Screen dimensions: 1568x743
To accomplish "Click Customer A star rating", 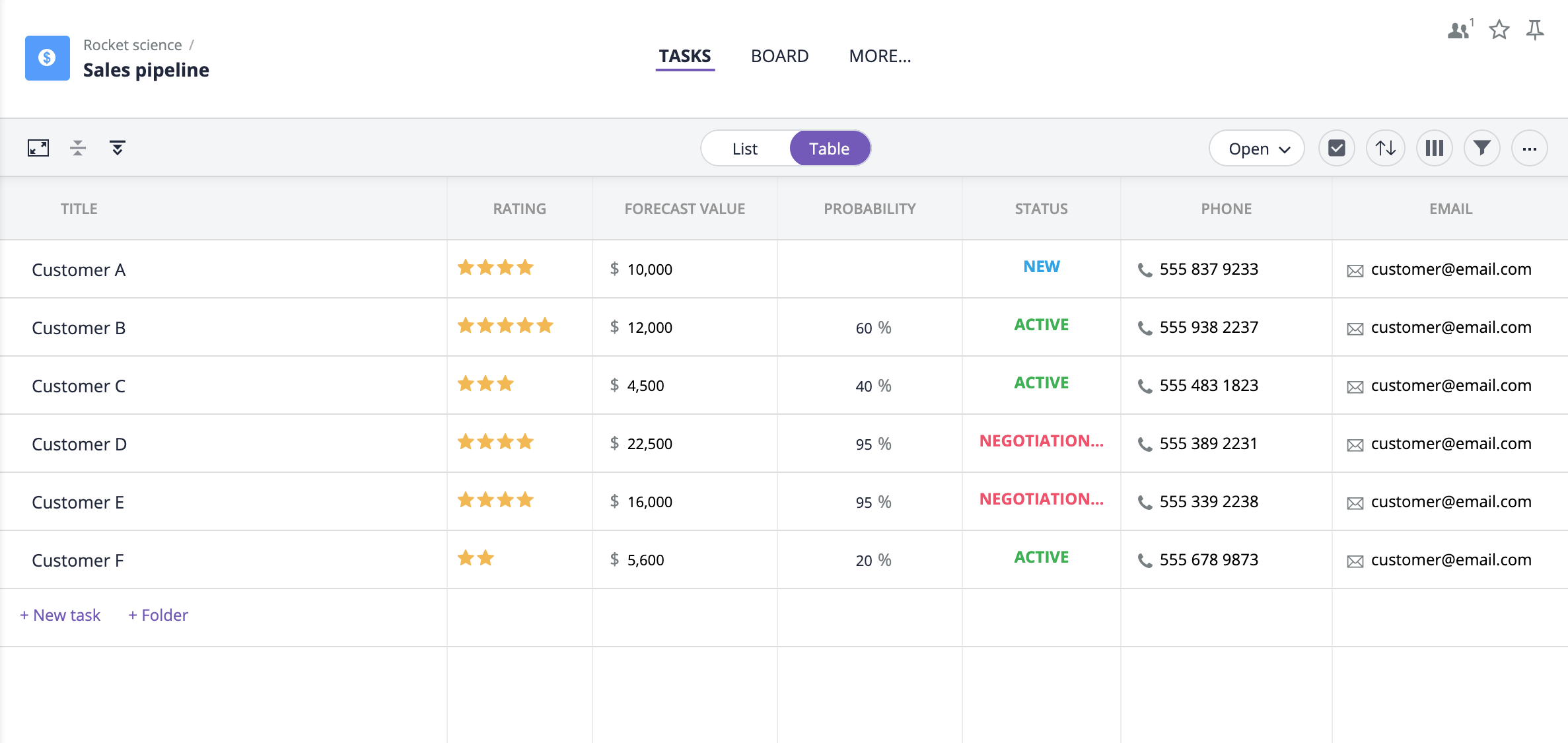I will 495,267.
